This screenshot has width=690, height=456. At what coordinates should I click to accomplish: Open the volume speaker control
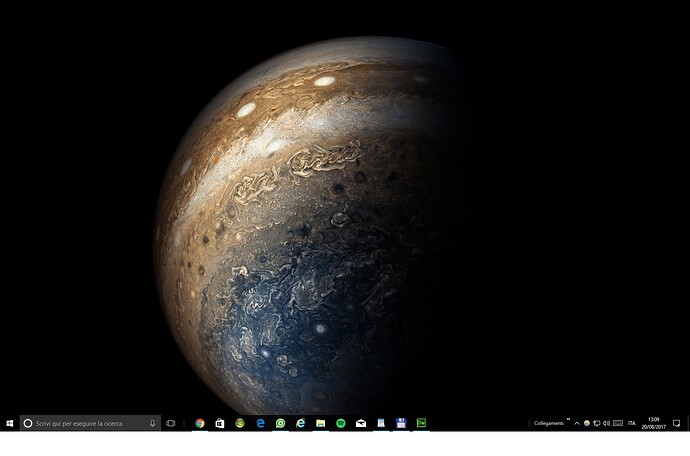[606, 423]
